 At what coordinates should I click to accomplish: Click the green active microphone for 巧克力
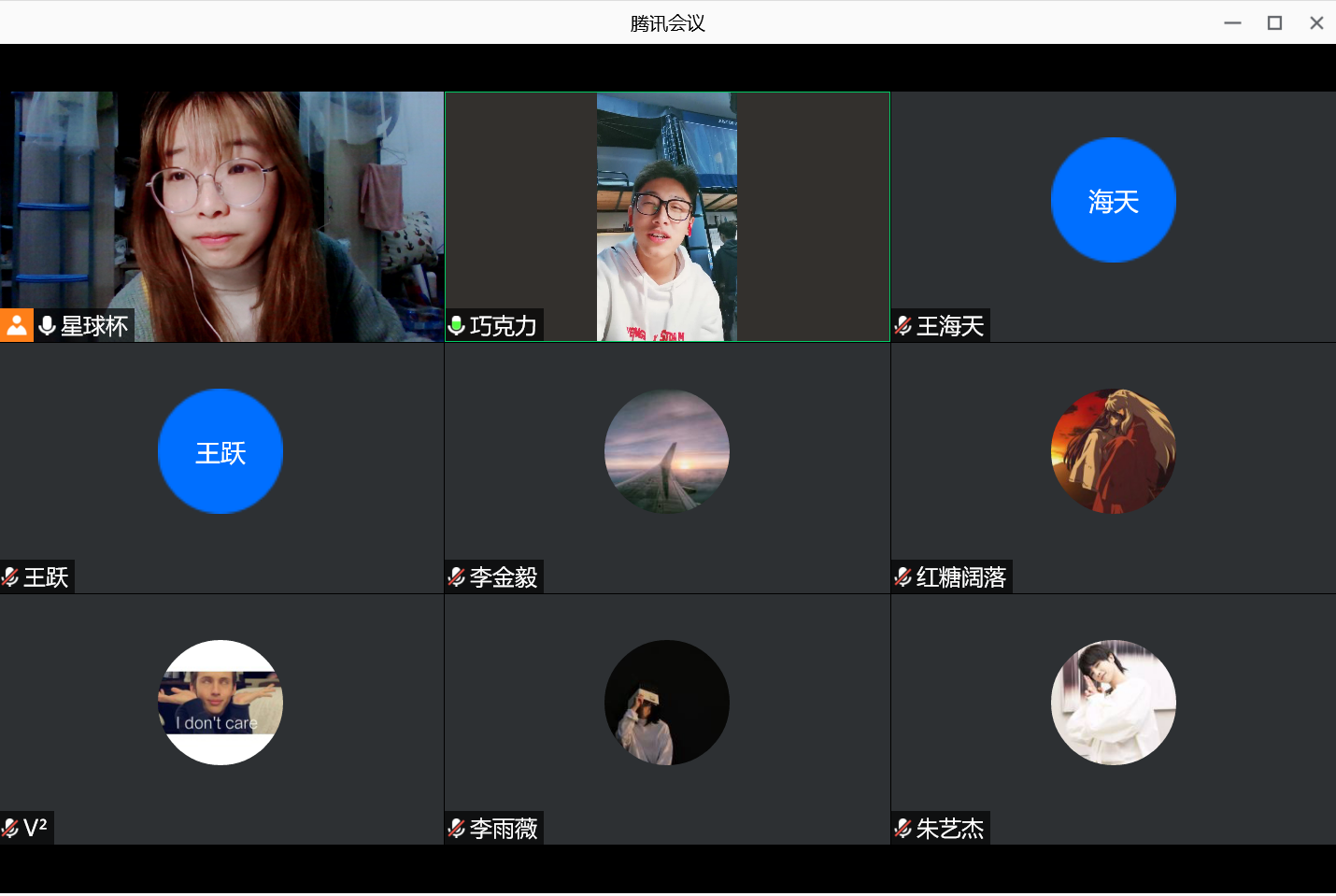click(x=457, y=325)
